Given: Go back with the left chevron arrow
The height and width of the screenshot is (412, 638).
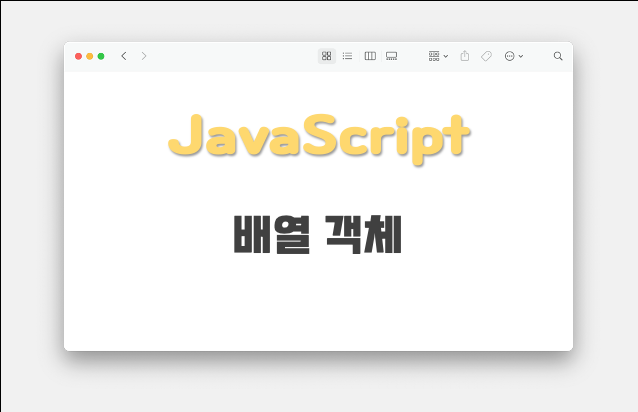Looking at the screenshot, I should pyautogui.click(x=124, y=56).
